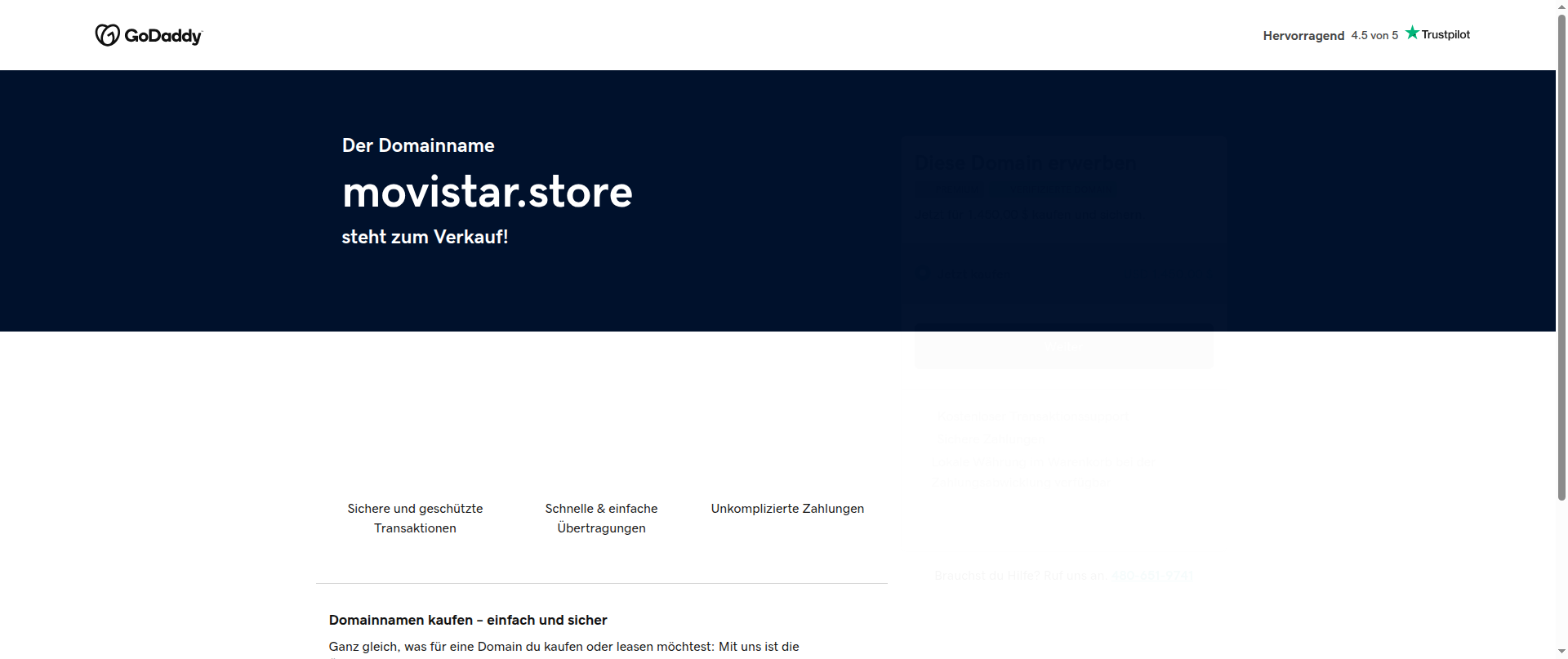The width and height of the screenshot is (1568, 659).
Task: Click 'Unkomplizierte Zahlungen' text
Action: (787, 508)
